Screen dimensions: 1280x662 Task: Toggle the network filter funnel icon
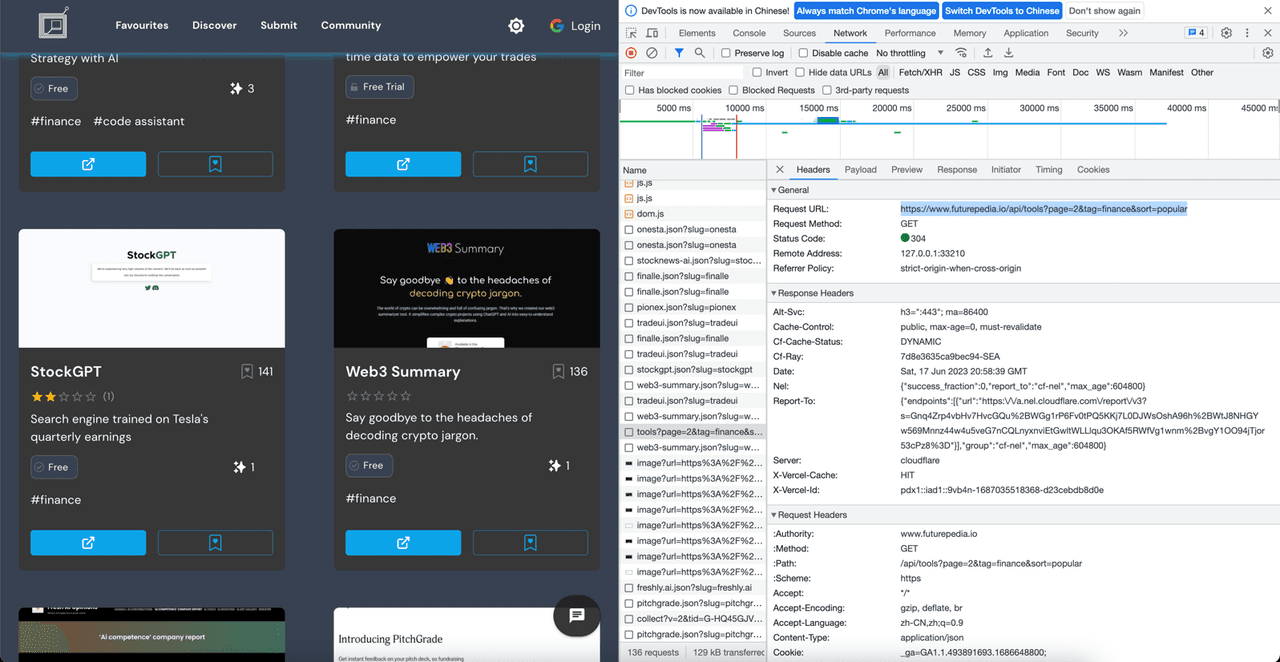point(679,53)
